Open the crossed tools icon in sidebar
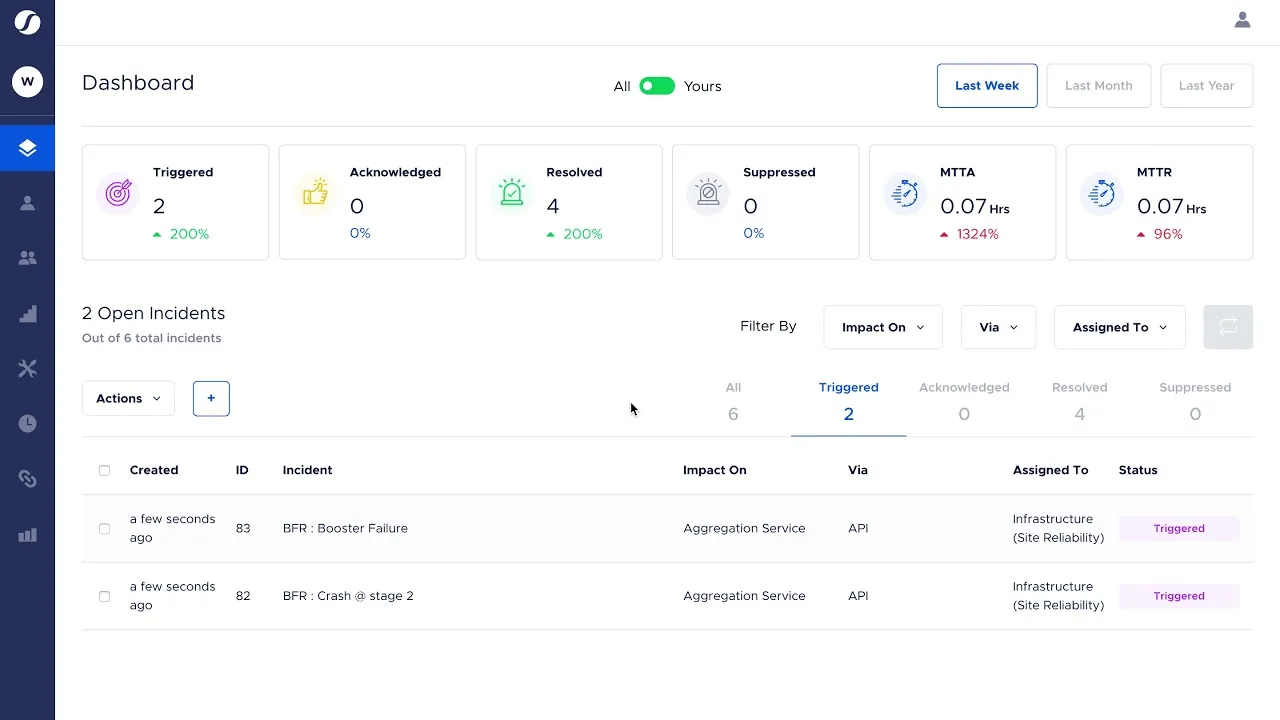1280x720 pixels. pos(27,369)
